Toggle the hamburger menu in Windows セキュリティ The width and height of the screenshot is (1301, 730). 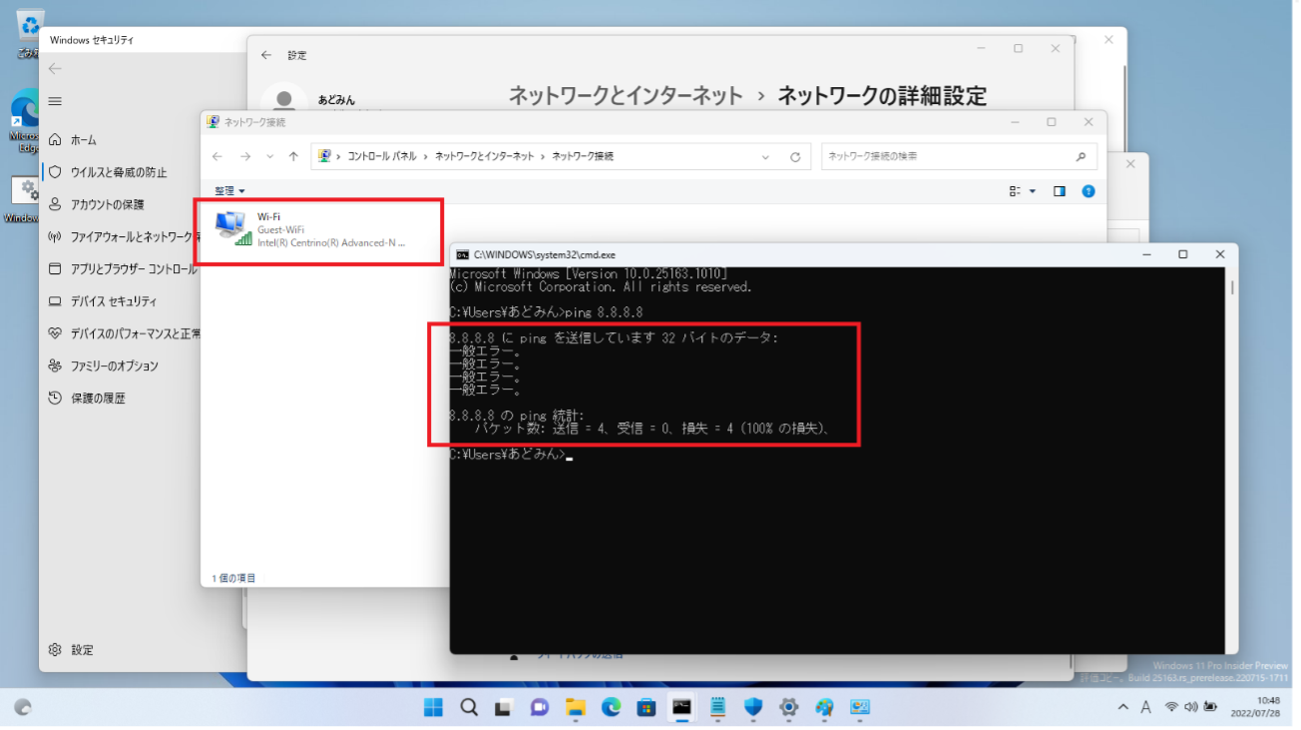[x=55, y=101]
